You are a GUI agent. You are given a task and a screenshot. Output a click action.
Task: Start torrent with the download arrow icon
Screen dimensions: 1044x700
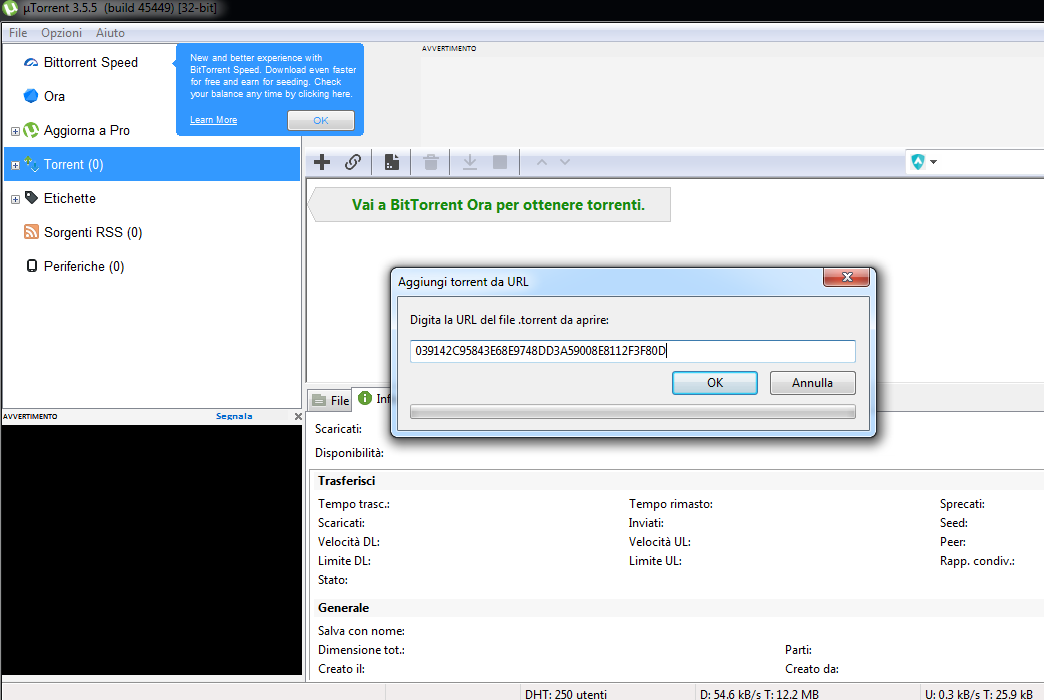click(x=469, y=162)
